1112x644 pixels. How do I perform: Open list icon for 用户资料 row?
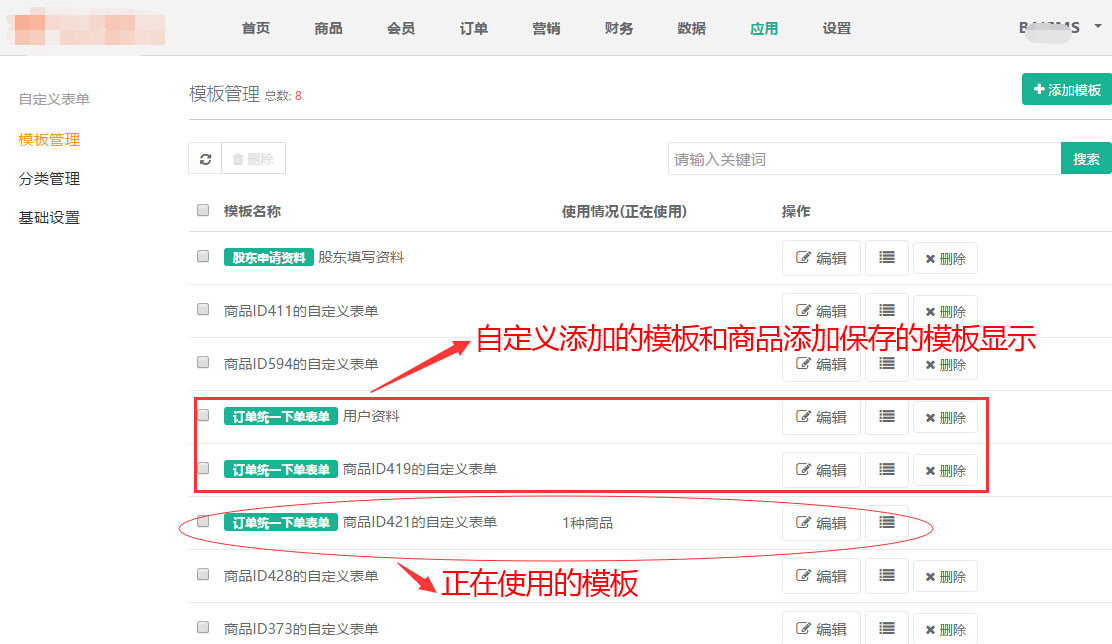[x=886, y=416]
